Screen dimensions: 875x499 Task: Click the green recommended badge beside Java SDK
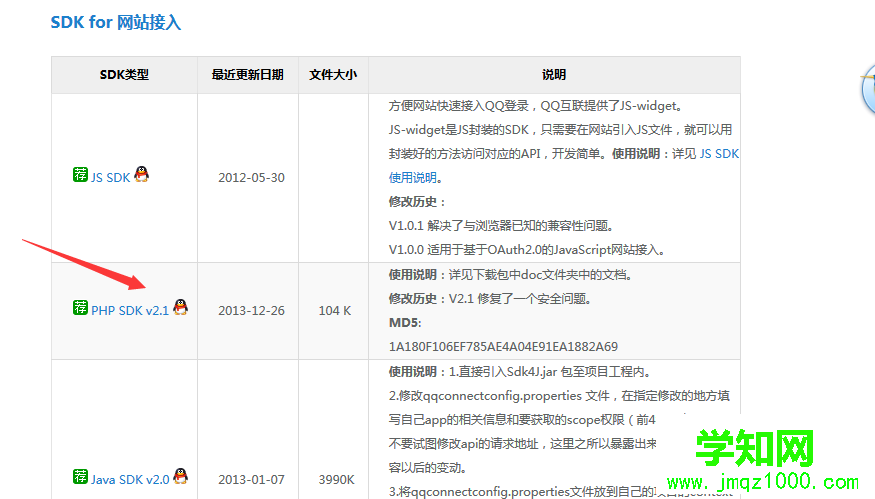point(80,476)
